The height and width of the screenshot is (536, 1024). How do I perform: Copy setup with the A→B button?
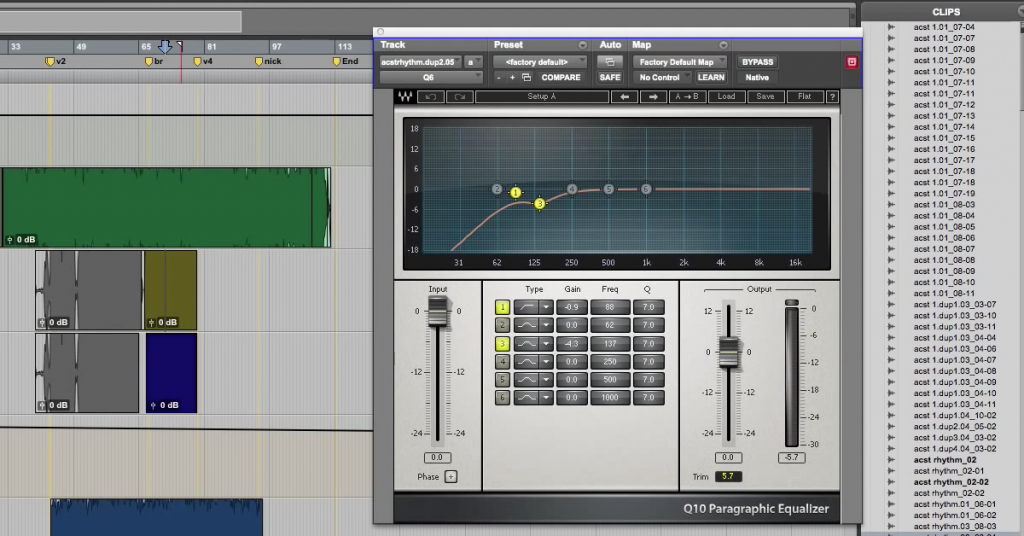(686, 97)
